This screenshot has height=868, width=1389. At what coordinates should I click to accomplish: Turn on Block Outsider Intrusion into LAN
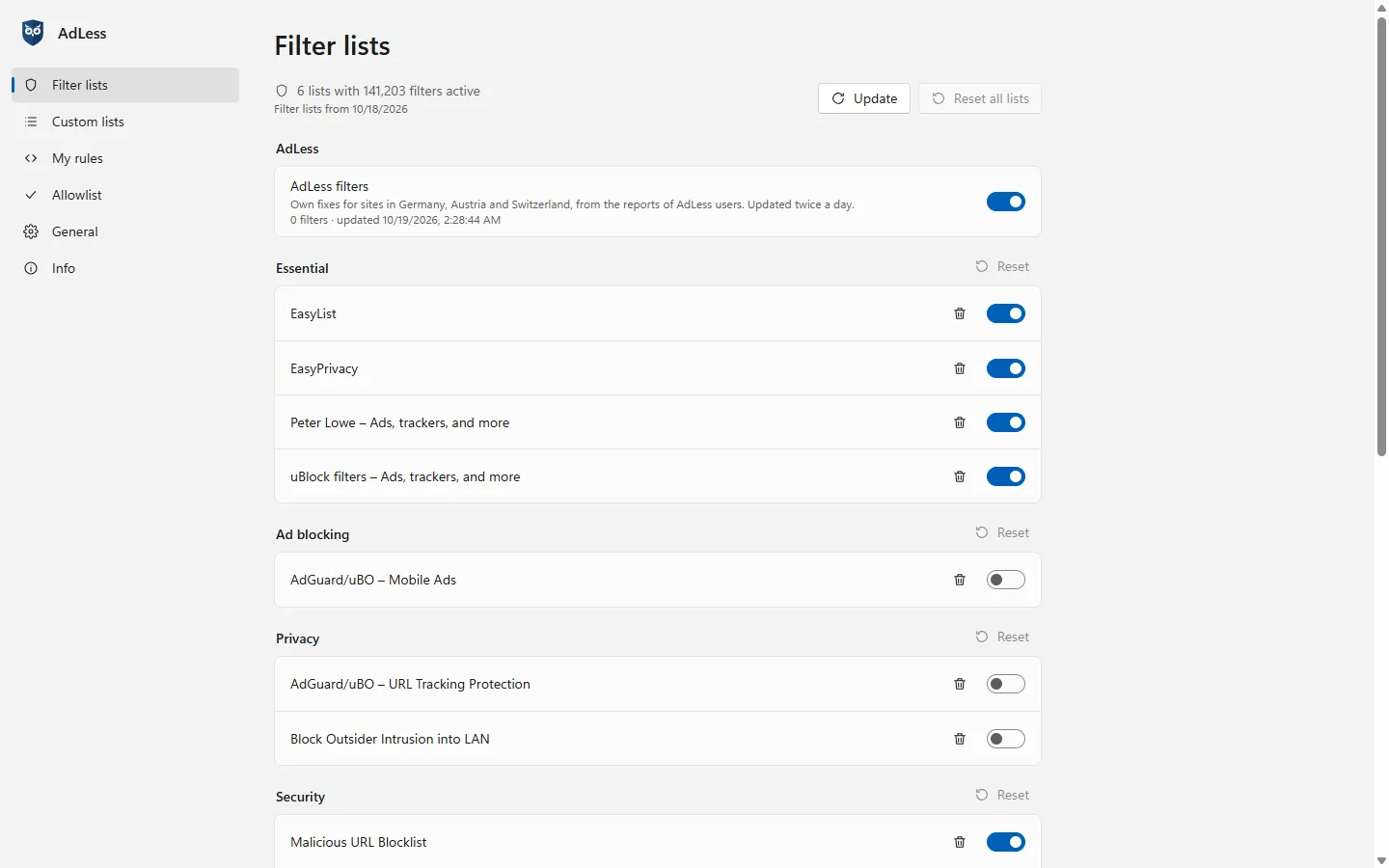pos(1005,739)
